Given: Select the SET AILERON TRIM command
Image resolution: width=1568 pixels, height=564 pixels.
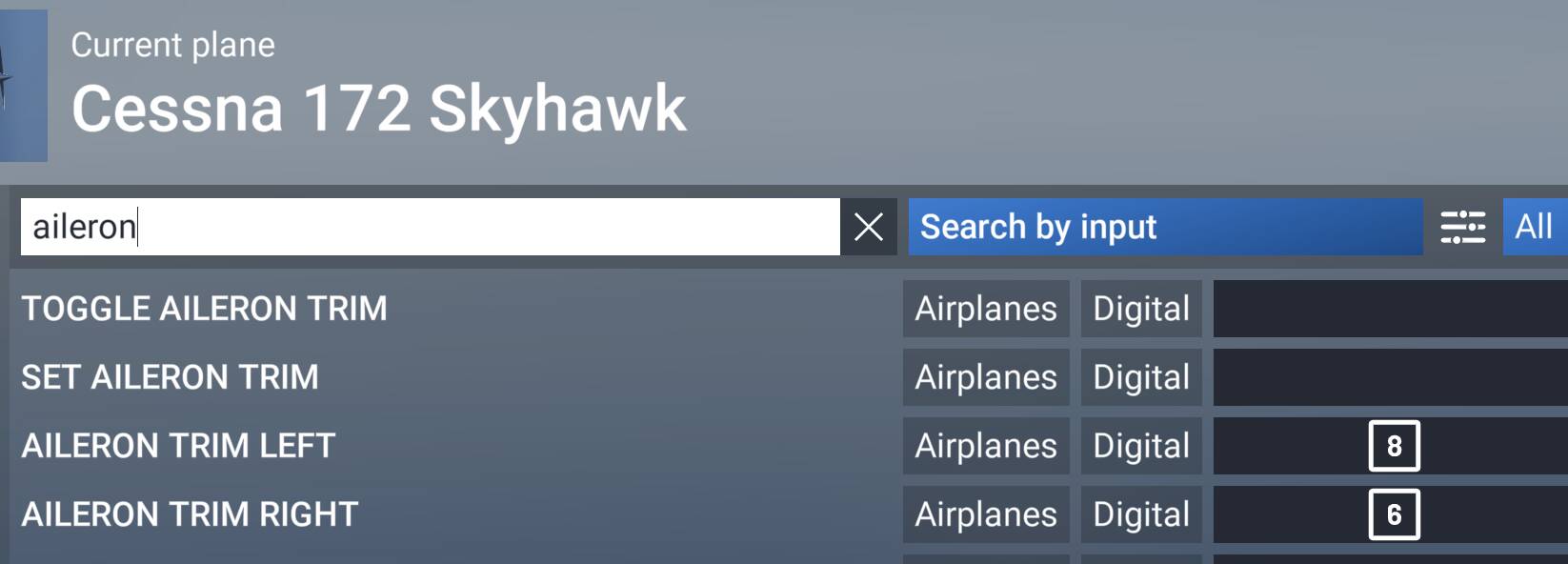Looking at the screenshot, I should [x=170, y=377].
